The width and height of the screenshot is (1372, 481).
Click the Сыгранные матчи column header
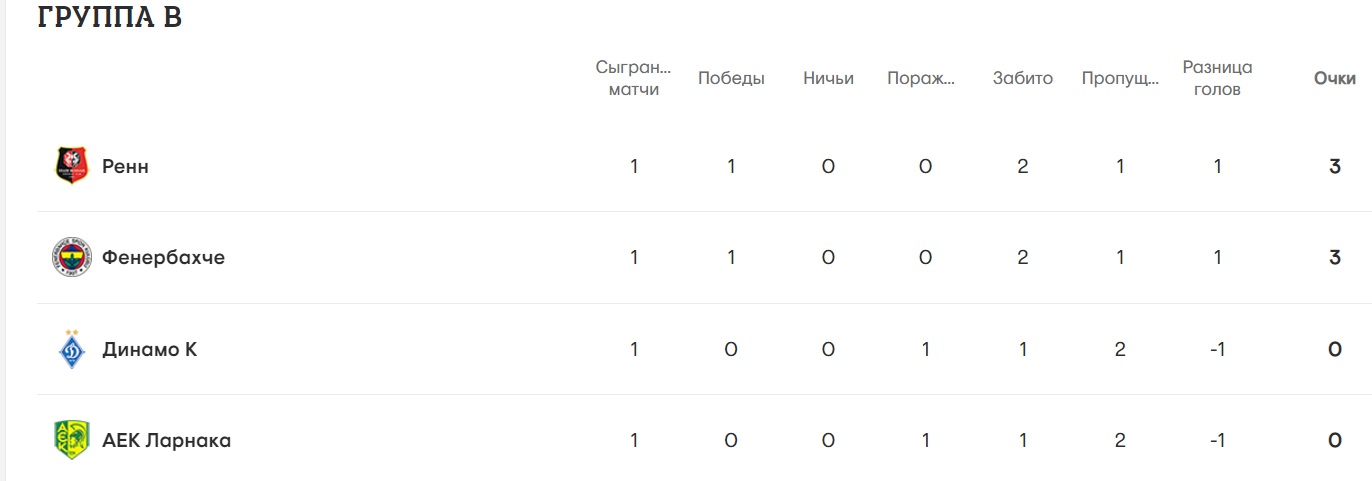[634, 78]
